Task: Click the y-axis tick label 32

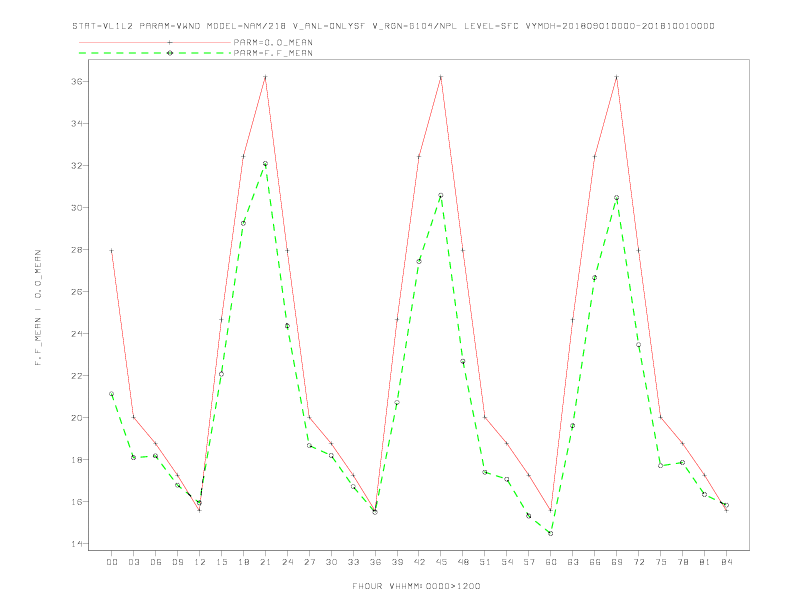Action: pyautogui.click(x=77, y=166)
